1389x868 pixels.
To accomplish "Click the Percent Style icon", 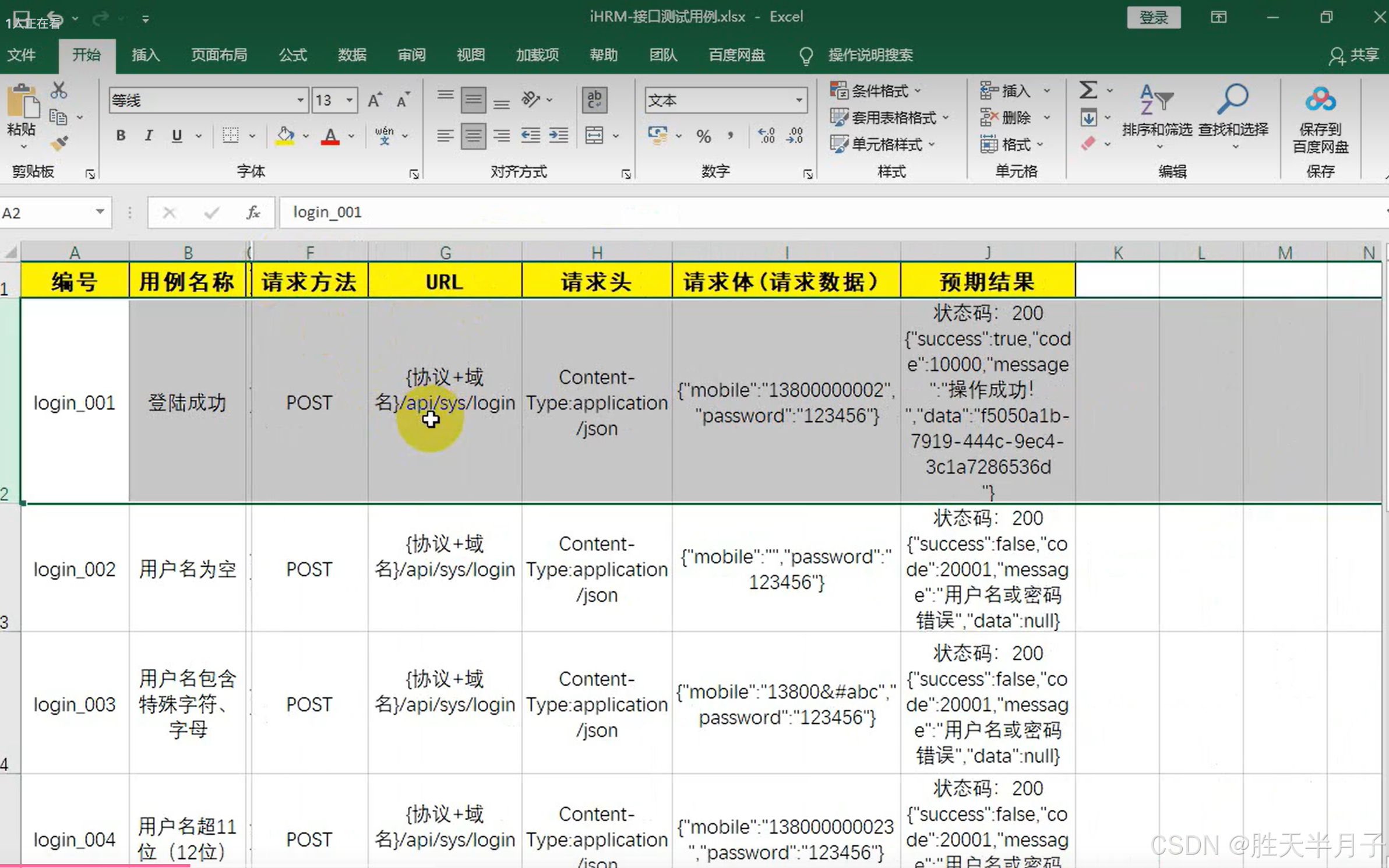I will click(x=703, y=136).
